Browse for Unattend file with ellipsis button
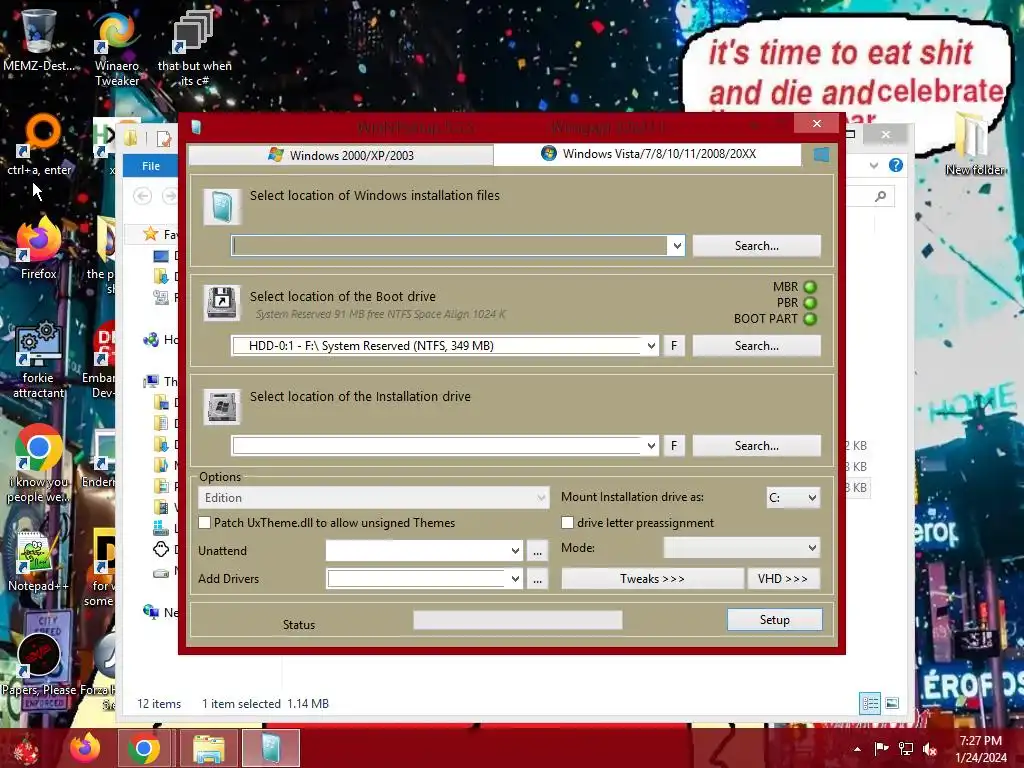The image size is (1024, 768). 537,551
